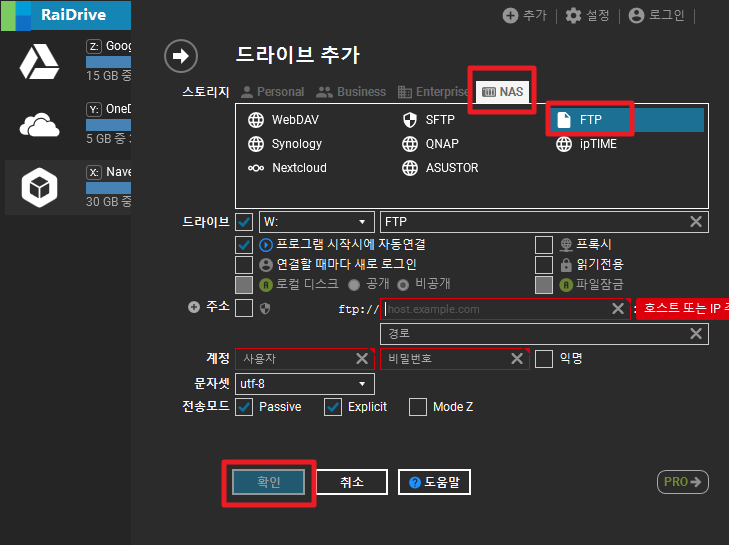This screenshot has height=545, width=729.
Task: Click the Y: drive letter badge
Action: [x=94, y=109]
